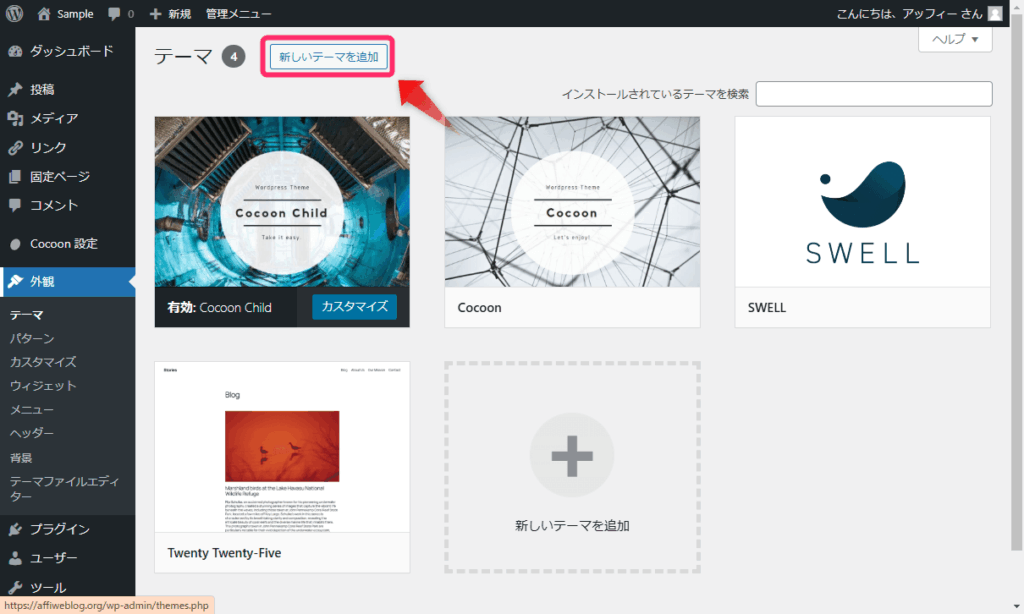Click the comments bubble icon in toolbar

tap(119, 14)
